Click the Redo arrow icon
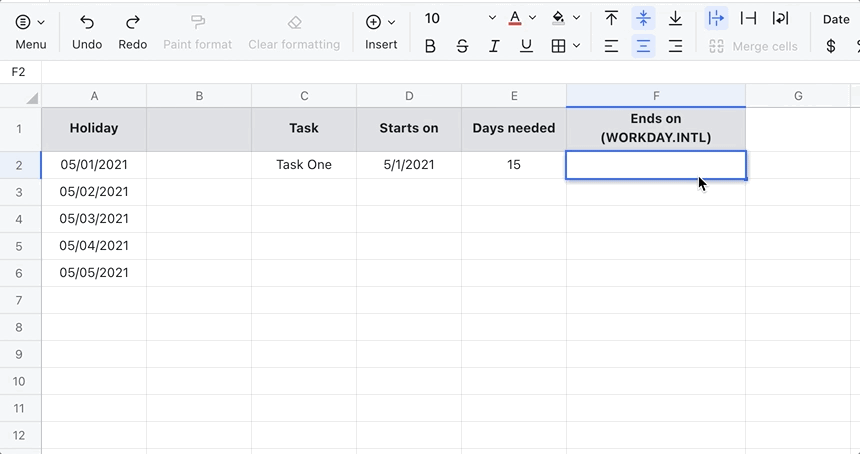Viewport: 860px width, 454px height. [x=132, y=22]
